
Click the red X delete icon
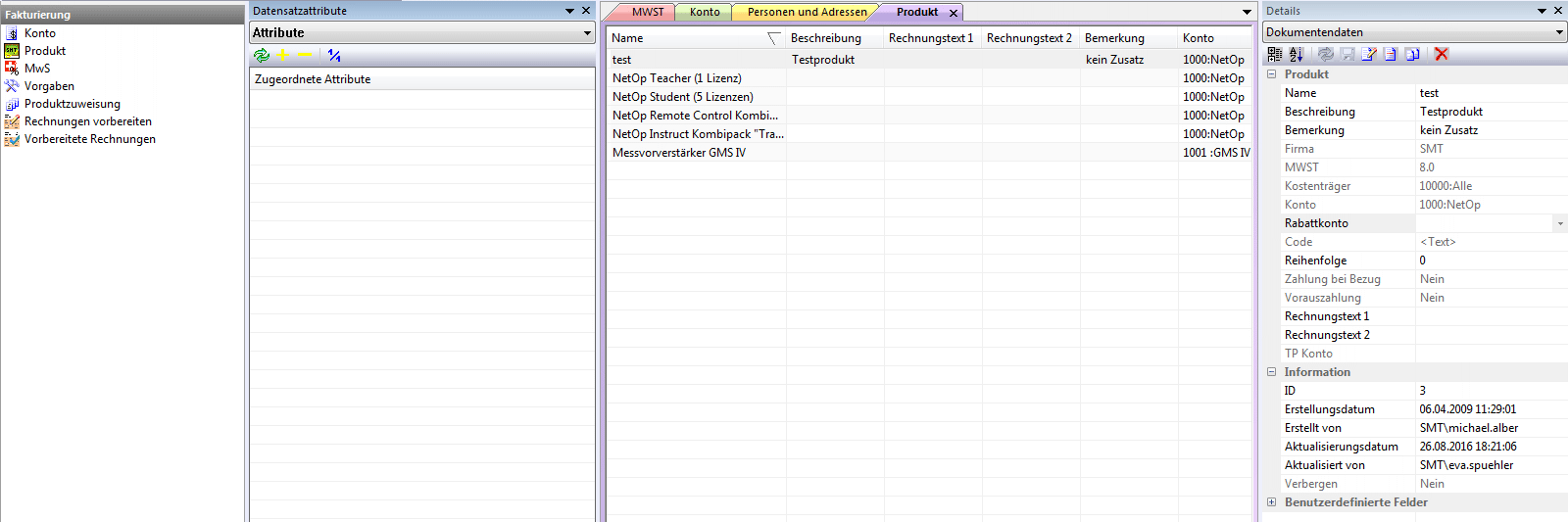pos(1442,55)
